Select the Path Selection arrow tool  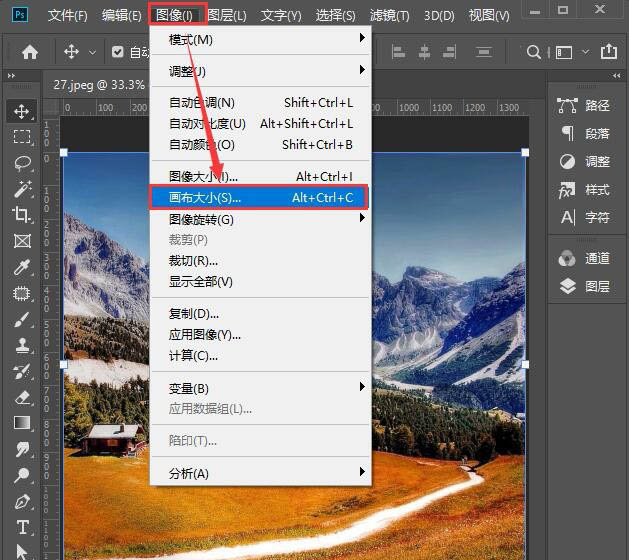point(22,552)
